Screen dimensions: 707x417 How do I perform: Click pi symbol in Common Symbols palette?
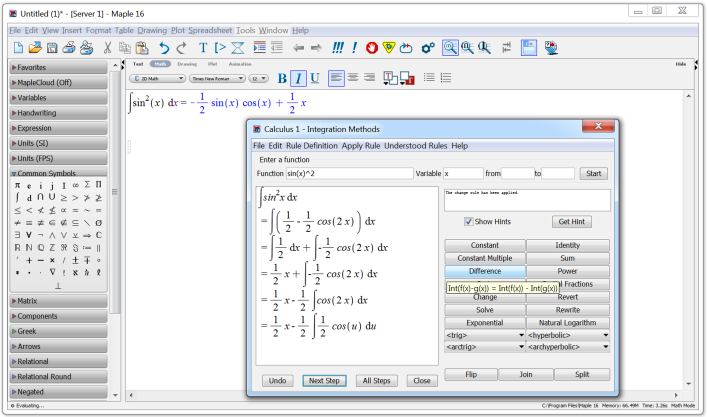[17, 185]
